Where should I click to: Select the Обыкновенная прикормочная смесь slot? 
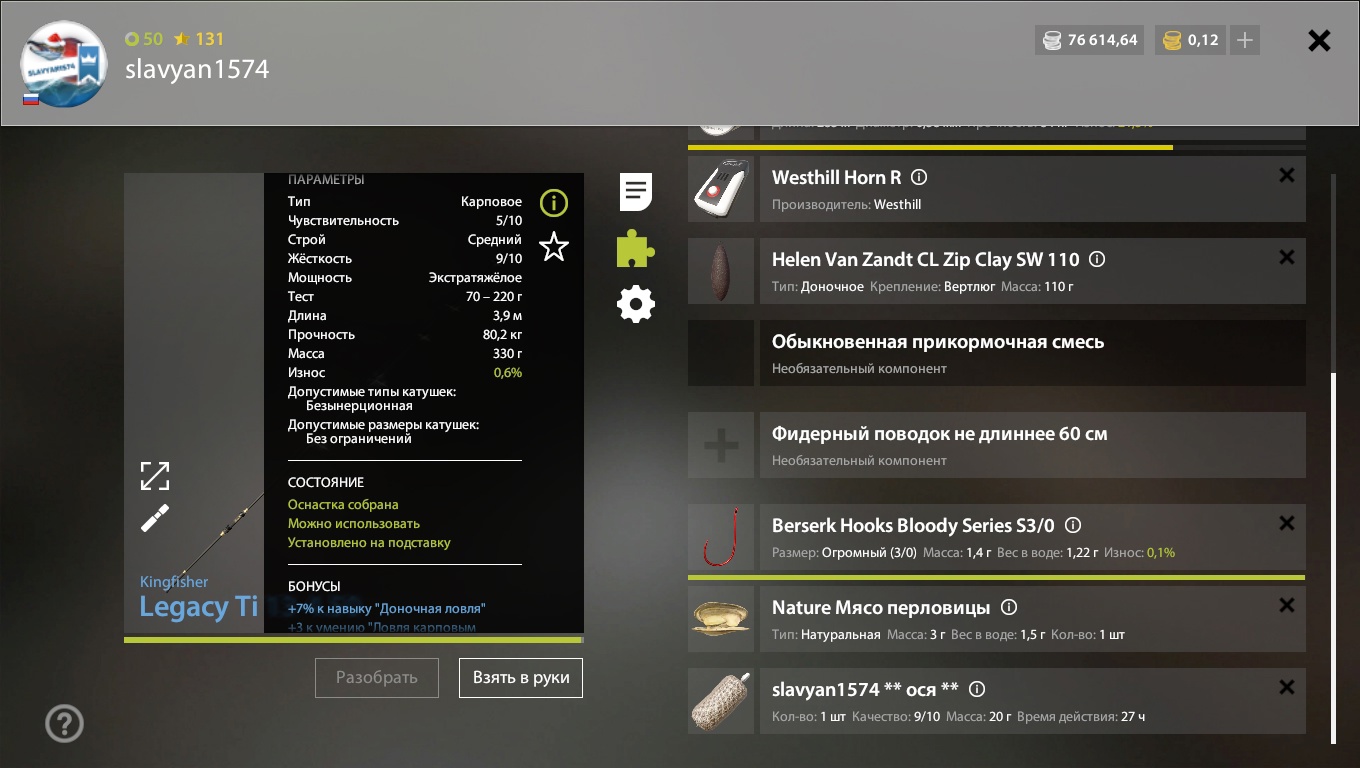[x=997, y=353]
